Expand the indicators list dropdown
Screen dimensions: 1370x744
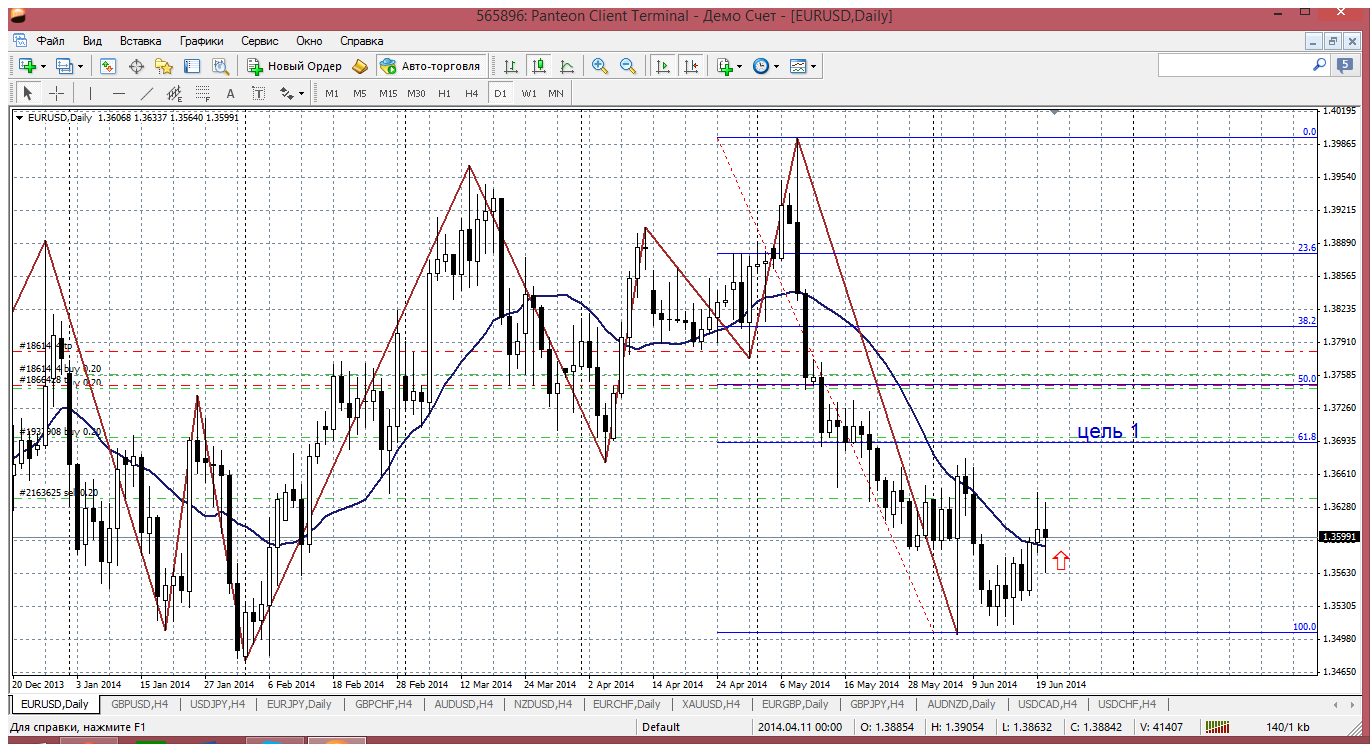click(739, 66)
